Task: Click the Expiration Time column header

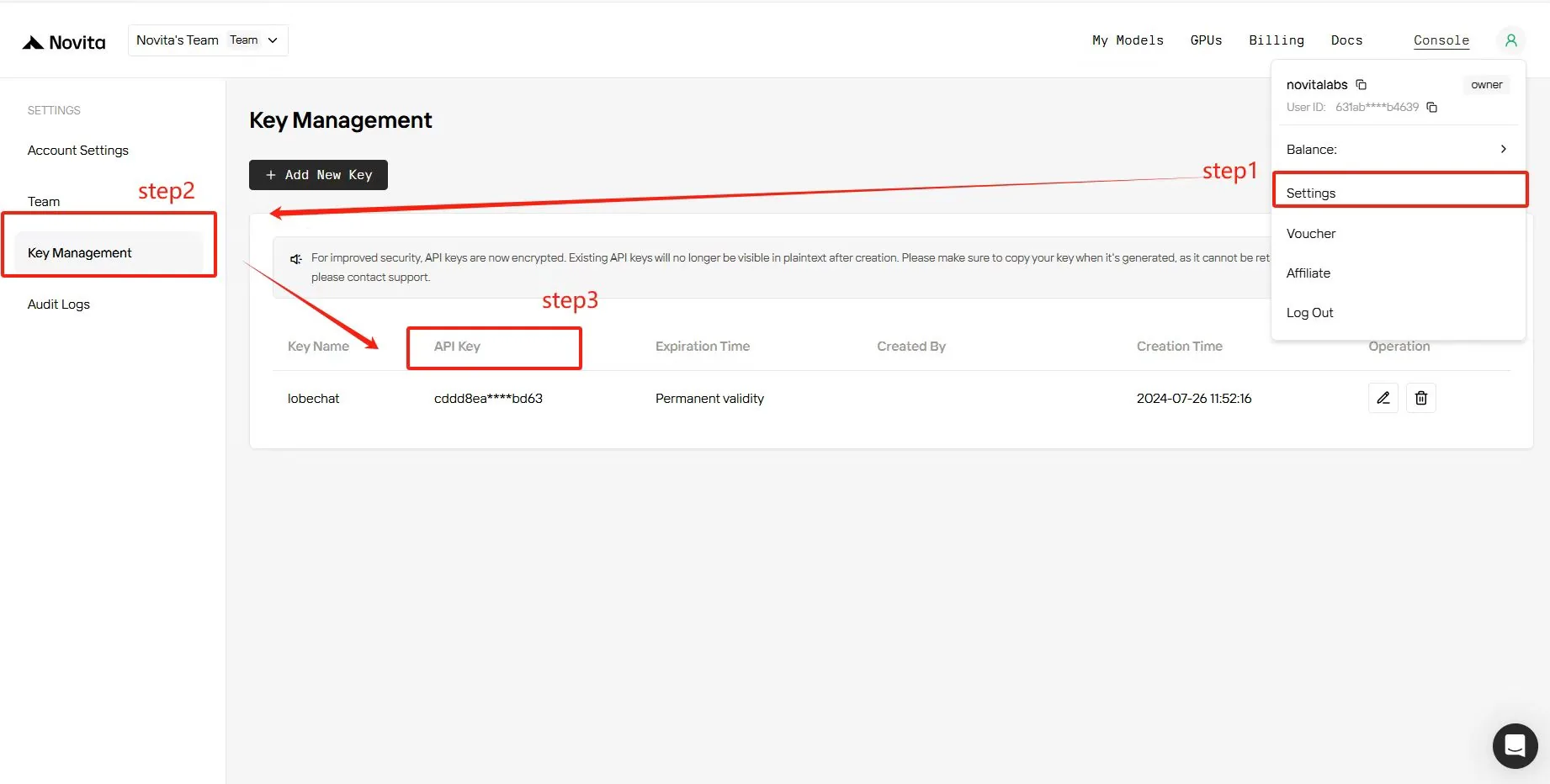Action: (703, 346)
